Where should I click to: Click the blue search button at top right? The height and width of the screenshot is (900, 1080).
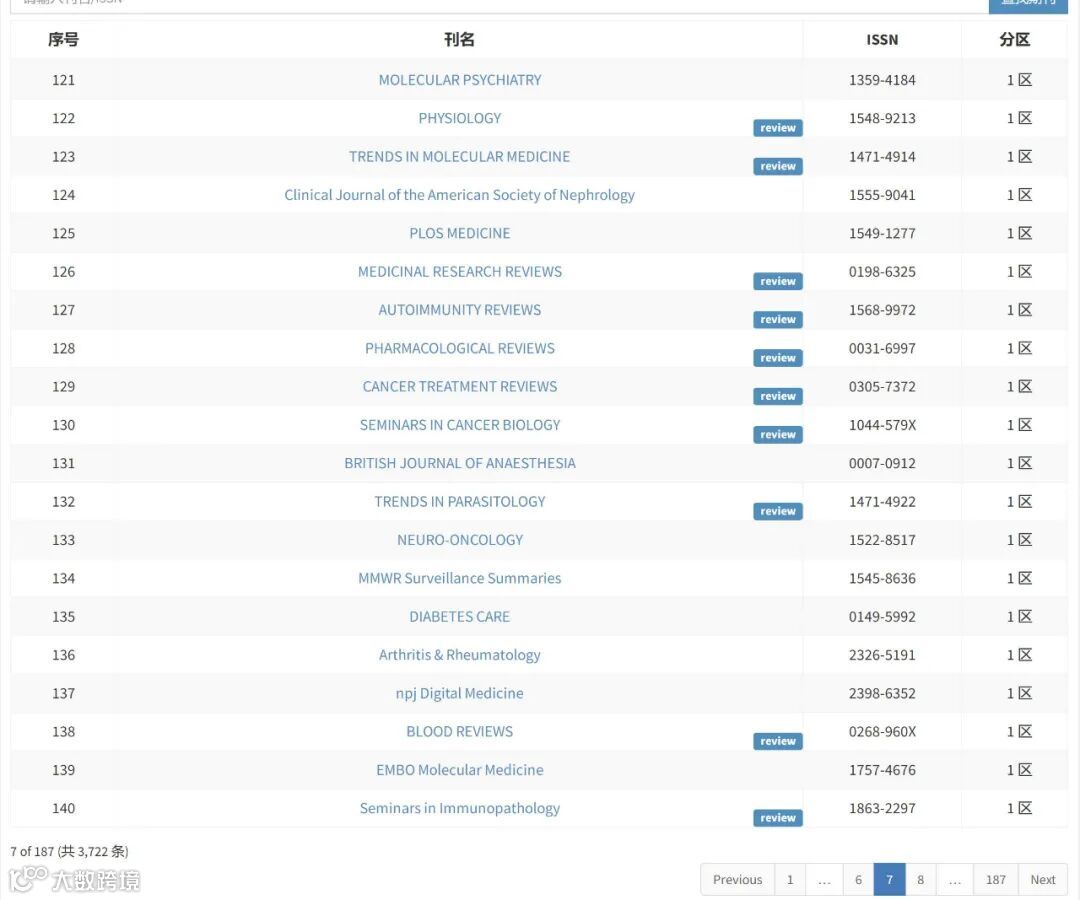pos(1028,6)
